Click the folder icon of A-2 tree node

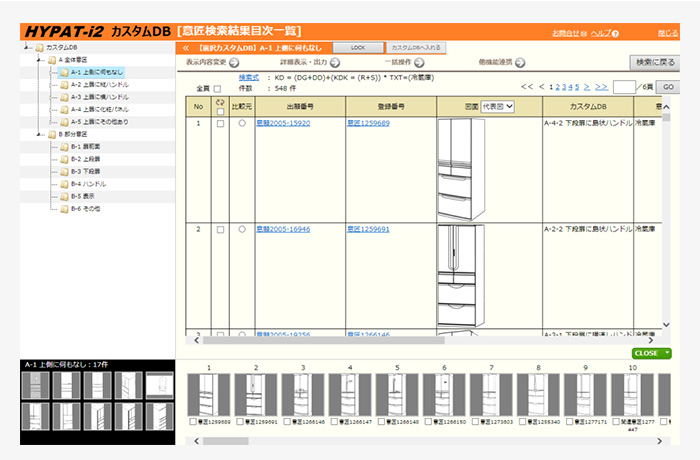(x=64, y=84)
